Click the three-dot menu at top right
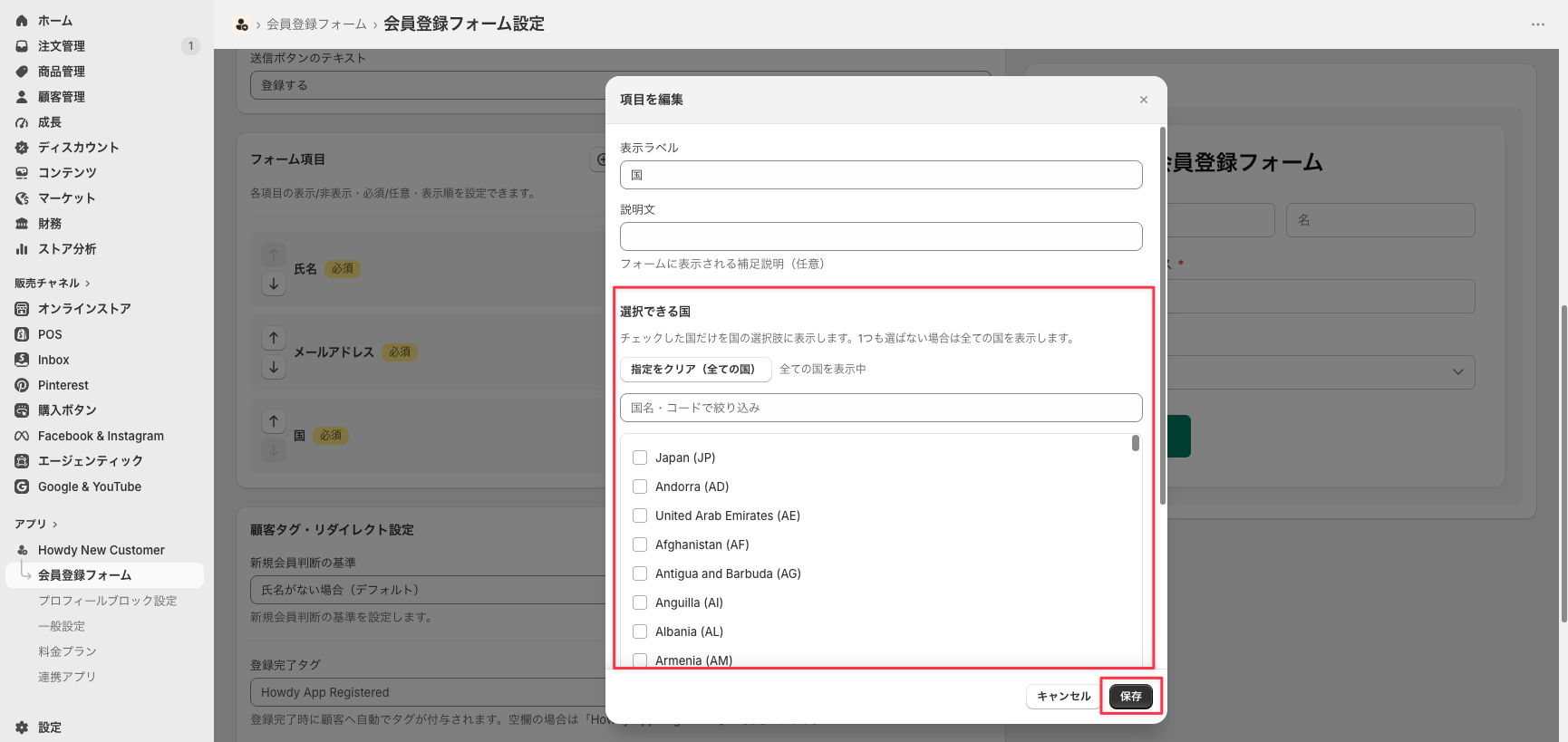This screenshot has height=742, width=1568. pyautogui.click(x=1538, y=24)
